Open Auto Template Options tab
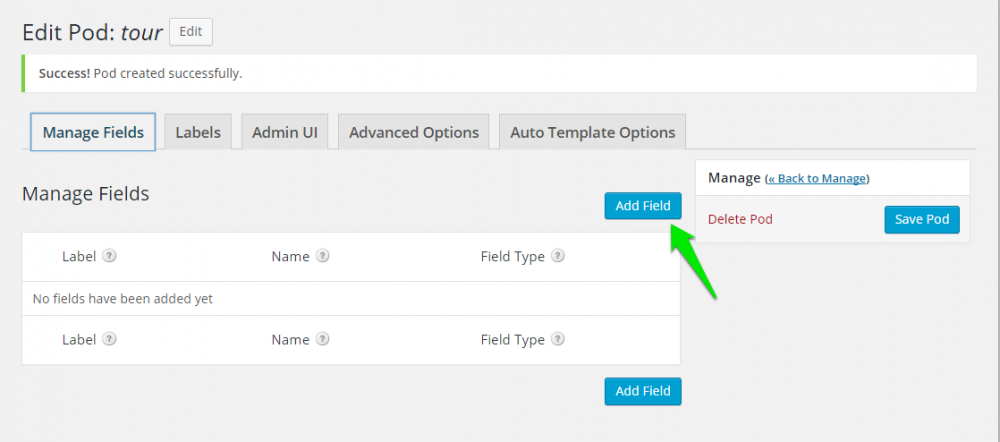This screenshot has width=1000, height=442. coord(592,132)
